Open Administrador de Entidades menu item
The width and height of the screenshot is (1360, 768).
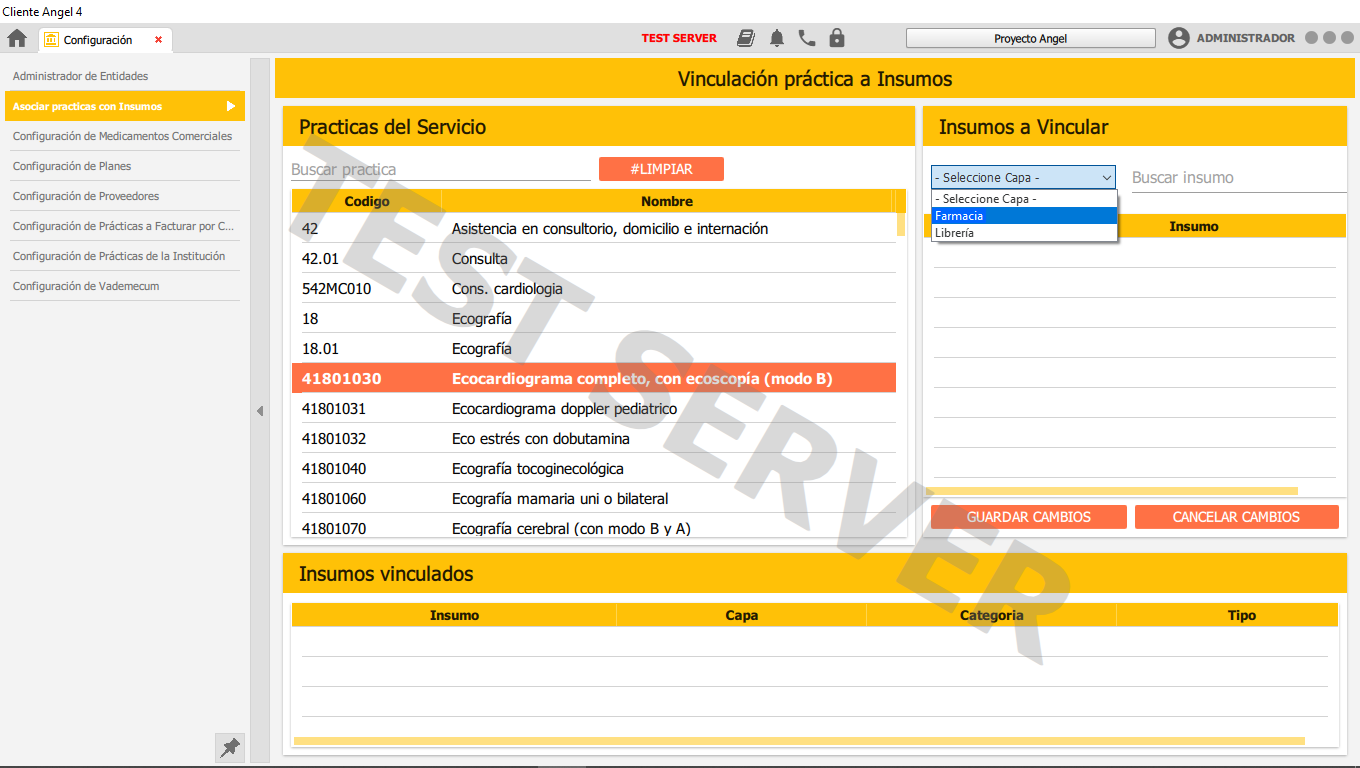80,76
